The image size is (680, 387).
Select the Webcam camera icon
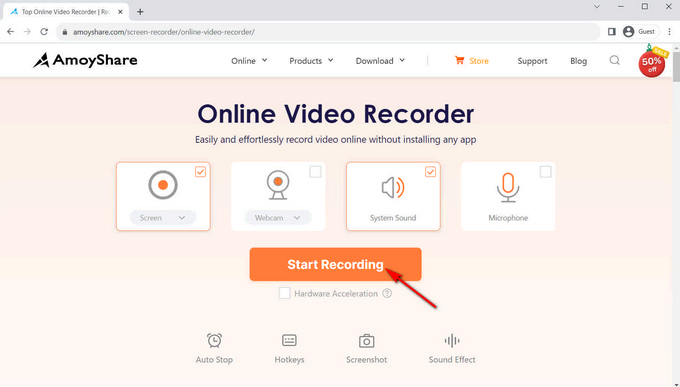tap(278, 185)
